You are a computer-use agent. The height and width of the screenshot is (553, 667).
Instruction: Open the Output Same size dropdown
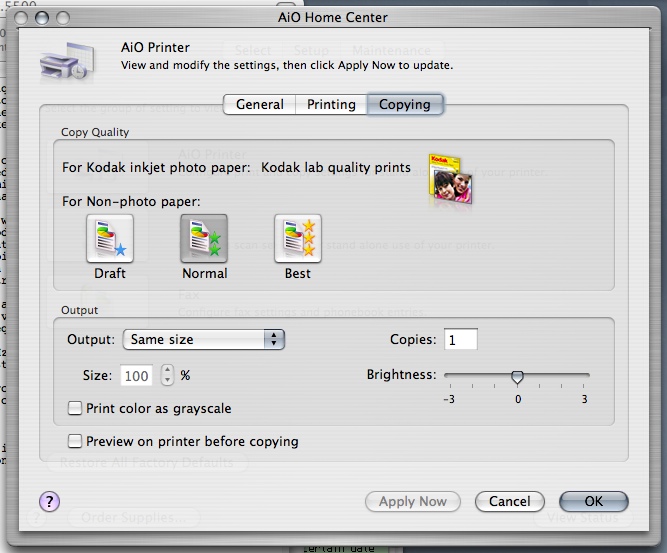(204, 340)
